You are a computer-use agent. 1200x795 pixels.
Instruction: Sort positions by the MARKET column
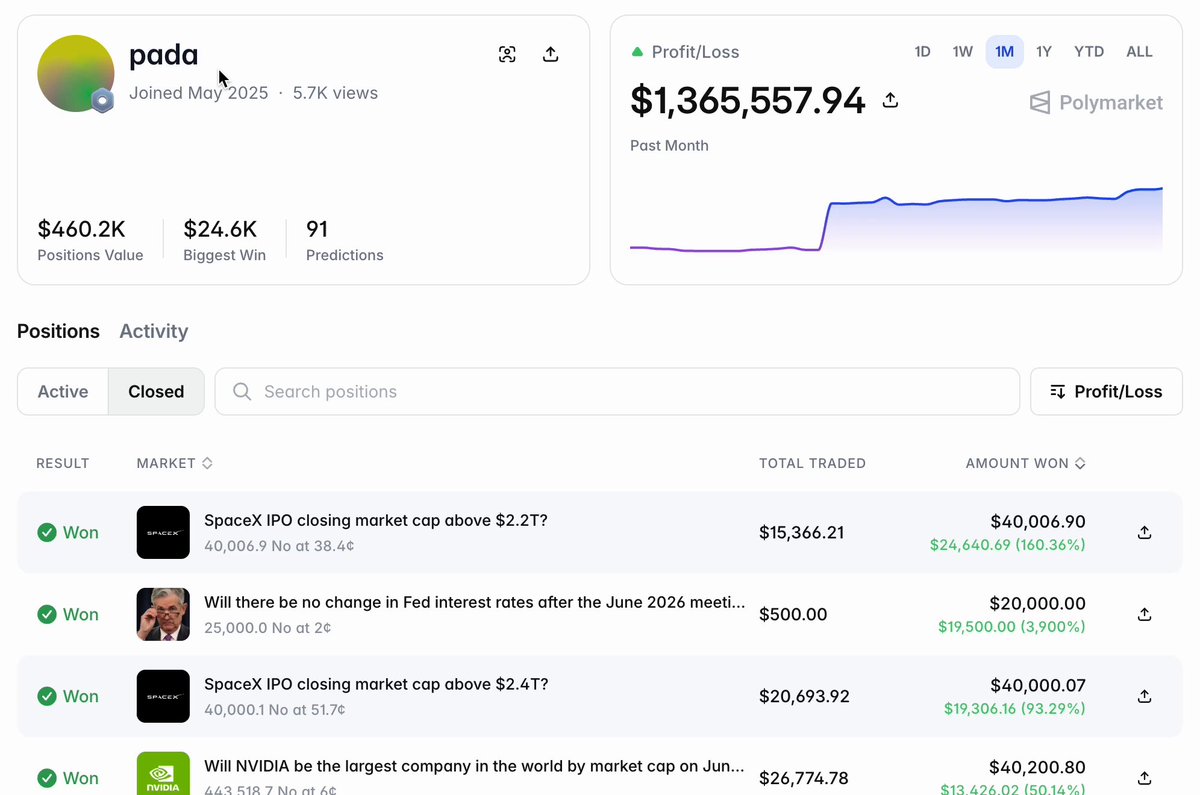click(175, 463)
